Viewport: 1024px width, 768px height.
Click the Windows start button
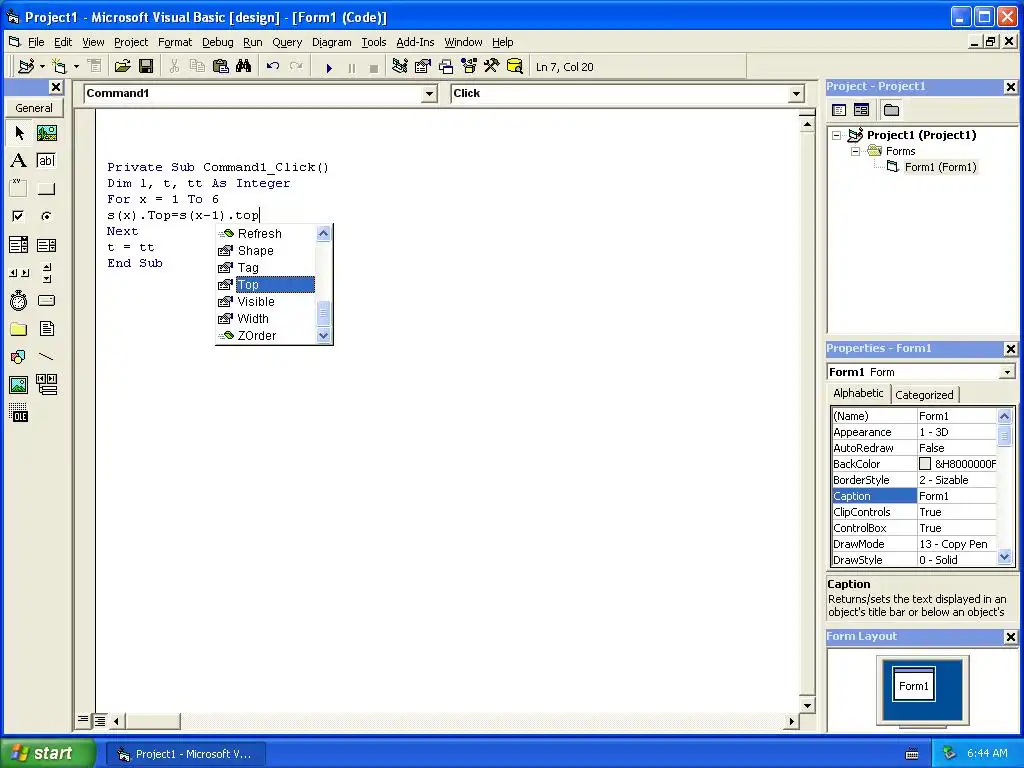pyautogui.click(x=47, y=753)
